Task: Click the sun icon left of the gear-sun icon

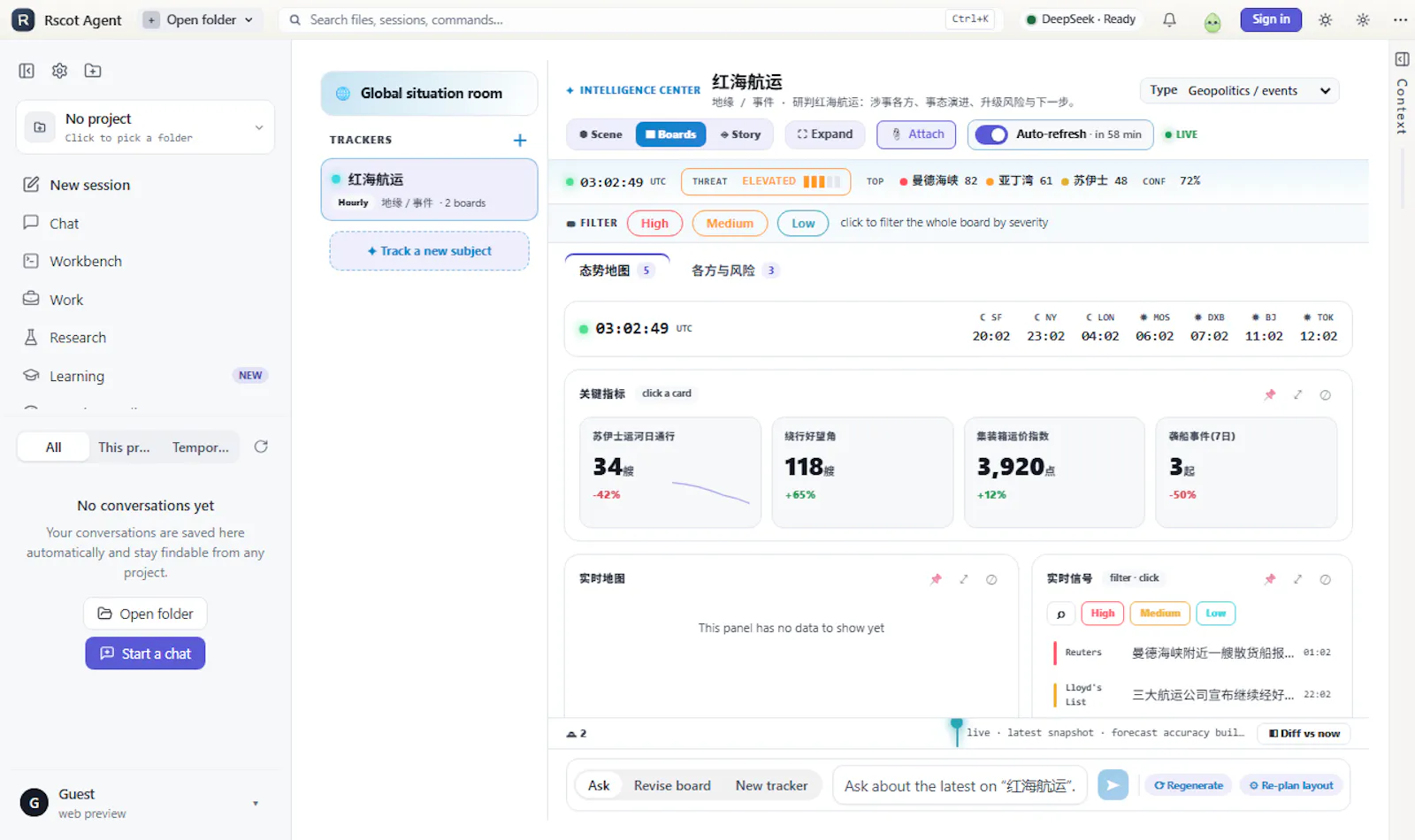Action: [1325, 19]
